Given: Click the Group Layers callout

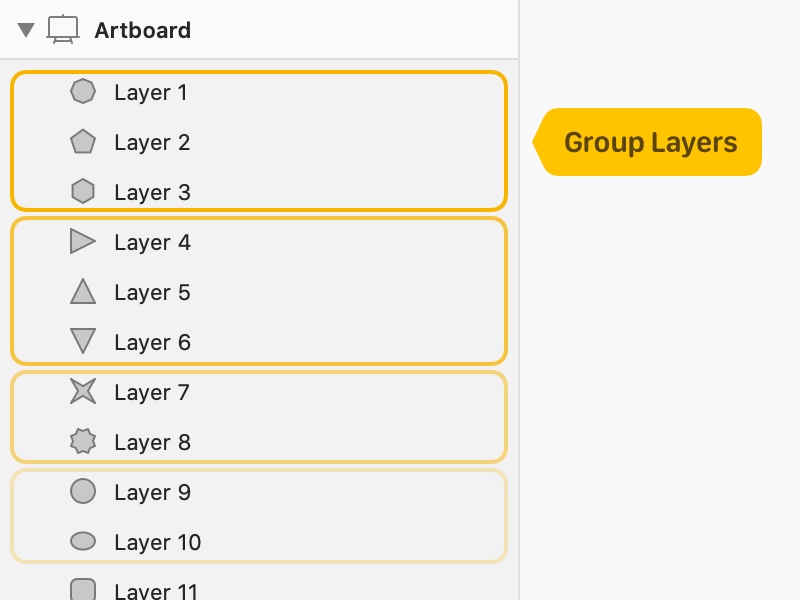Looking at the screenshot, I should pyautogui.click(x=647, y=142).
